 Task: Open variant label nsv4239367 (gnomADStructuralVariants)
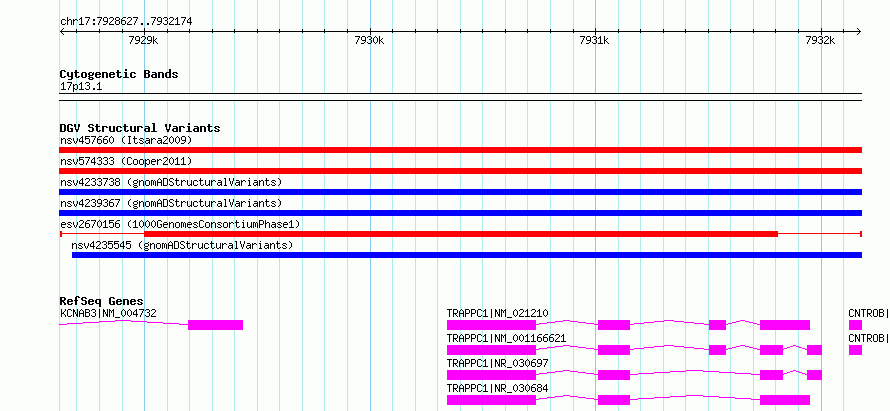coord(171,203)
